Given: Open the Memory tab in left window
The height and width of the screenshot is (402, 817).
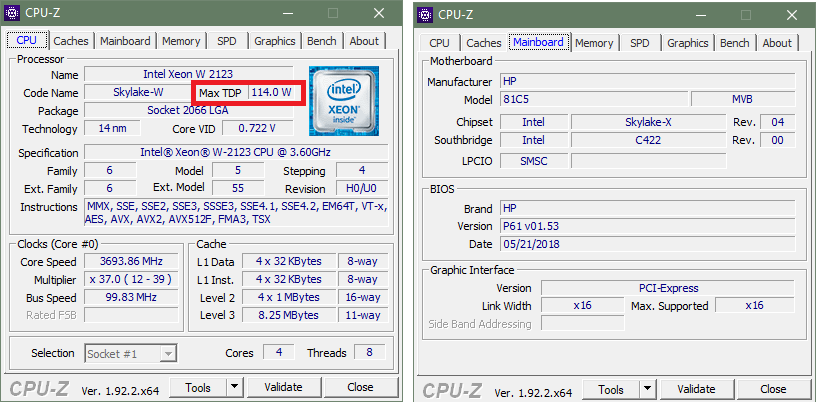Looking at the screenshot, I should point(181,41).
